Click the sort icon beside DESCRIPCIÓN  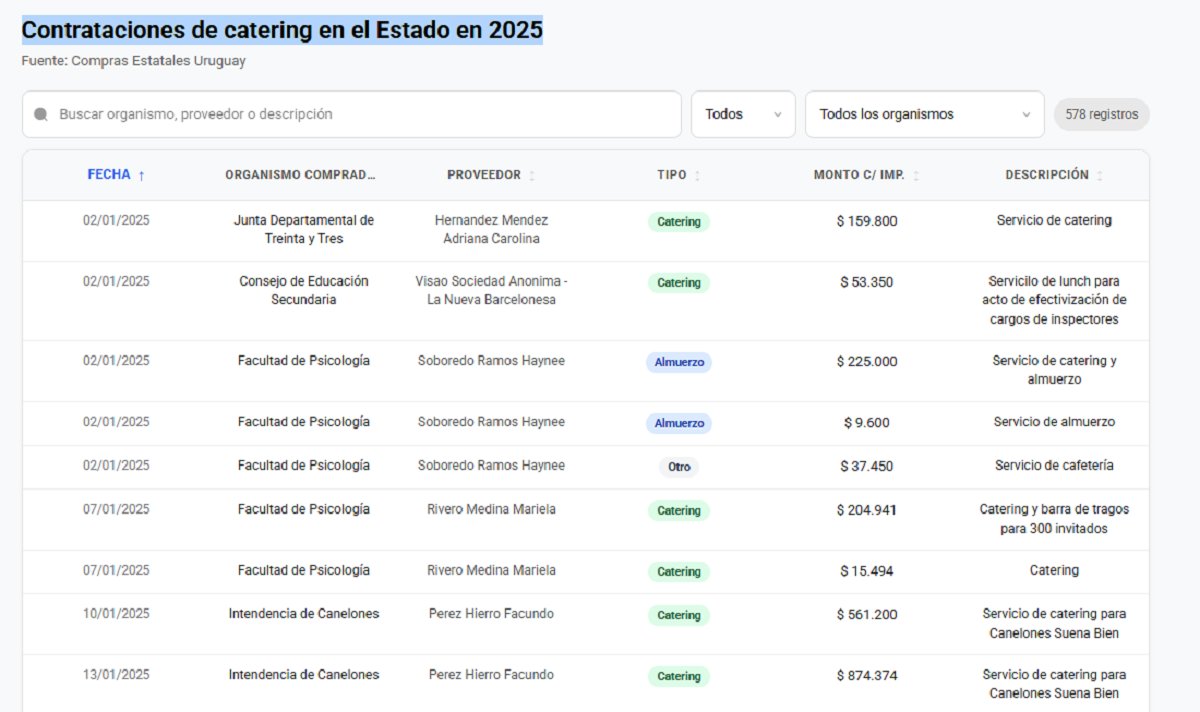[x=1098, y=174]
